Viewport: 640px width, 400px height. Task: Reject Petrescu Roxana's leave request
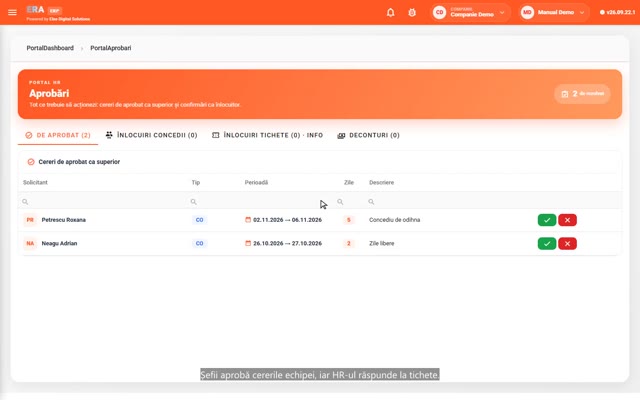[567, 220]
